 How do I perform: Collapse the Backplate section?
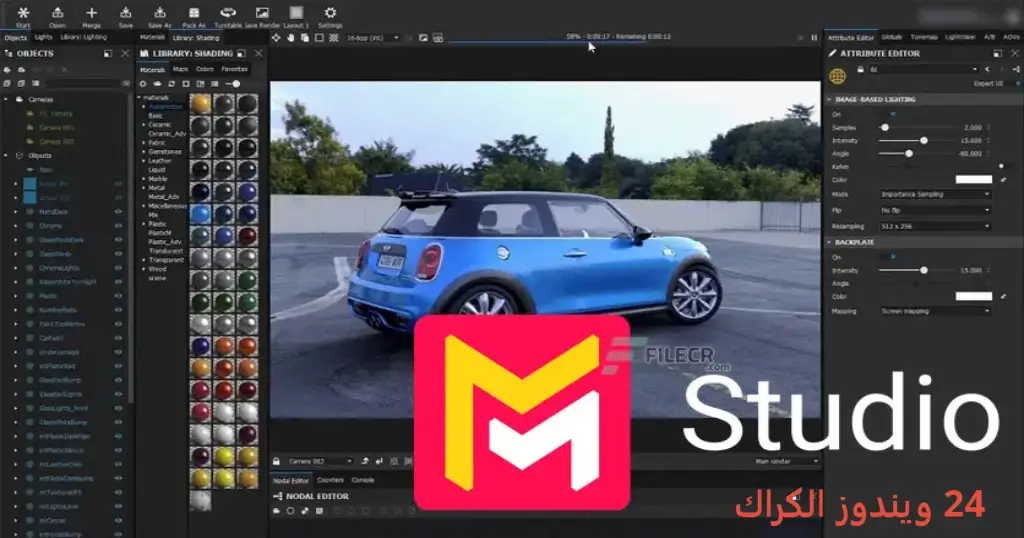tap(829, 242)
